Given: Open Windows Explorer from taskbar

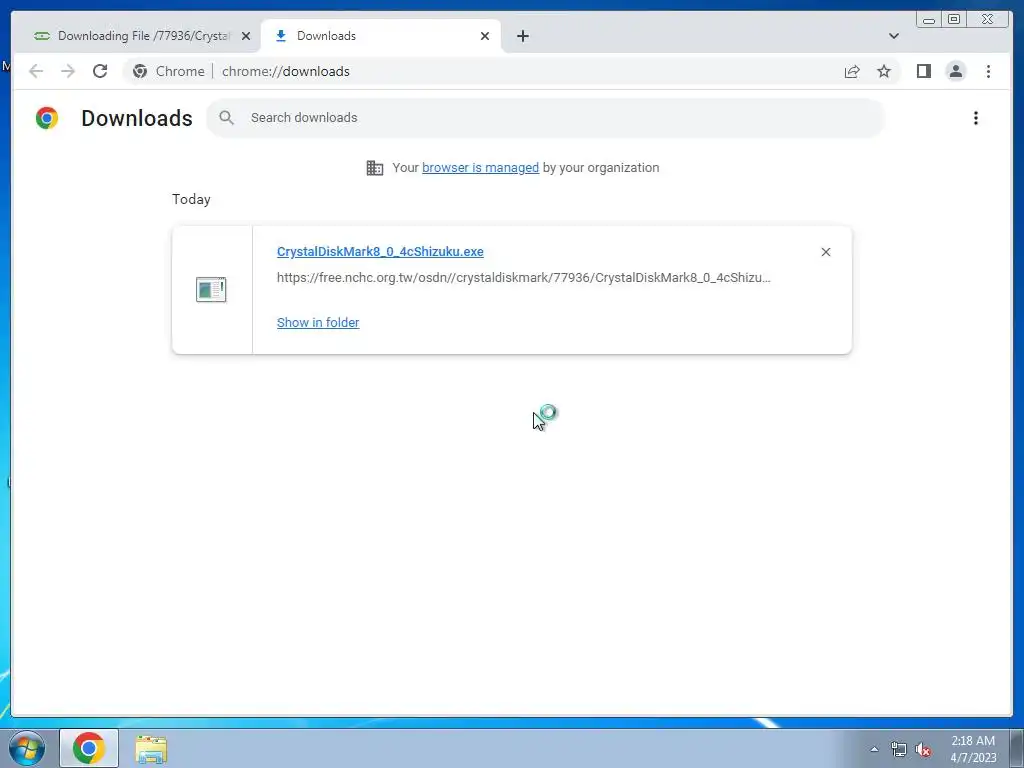Looking at the screenshot, I should [151, 749].
